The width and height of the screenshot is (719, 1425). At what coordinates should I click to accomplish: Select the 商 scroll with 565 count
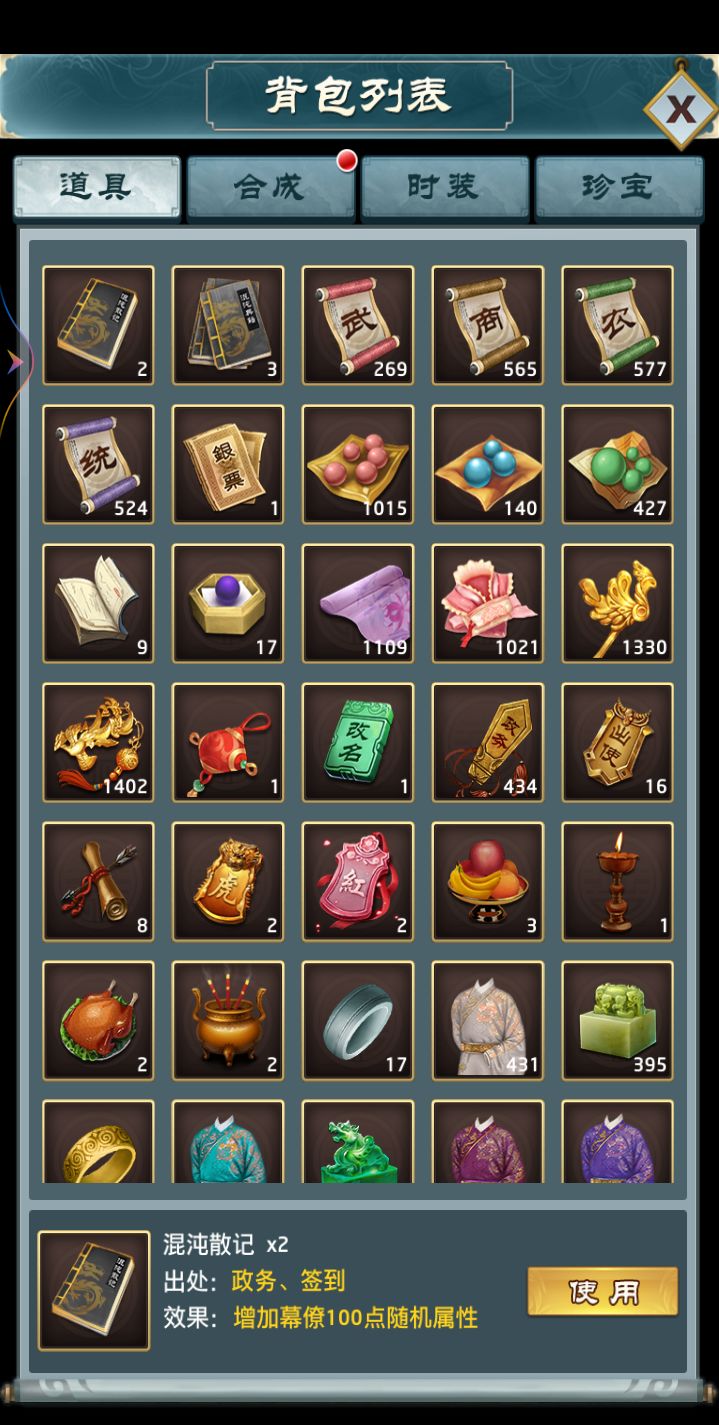[x=488, y=325]
